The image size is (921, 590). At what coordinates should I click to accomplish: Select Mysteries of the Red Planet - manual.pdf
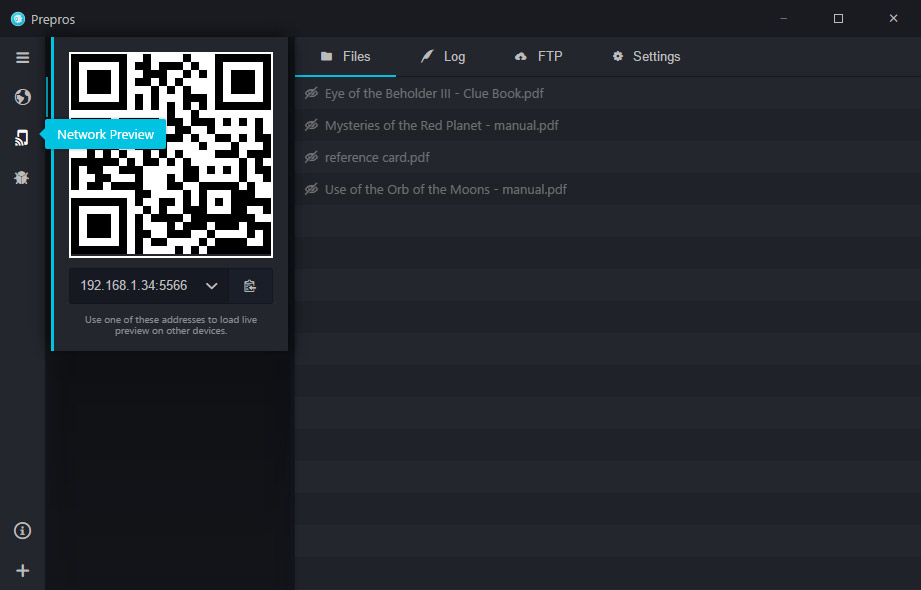click(442, 125)
